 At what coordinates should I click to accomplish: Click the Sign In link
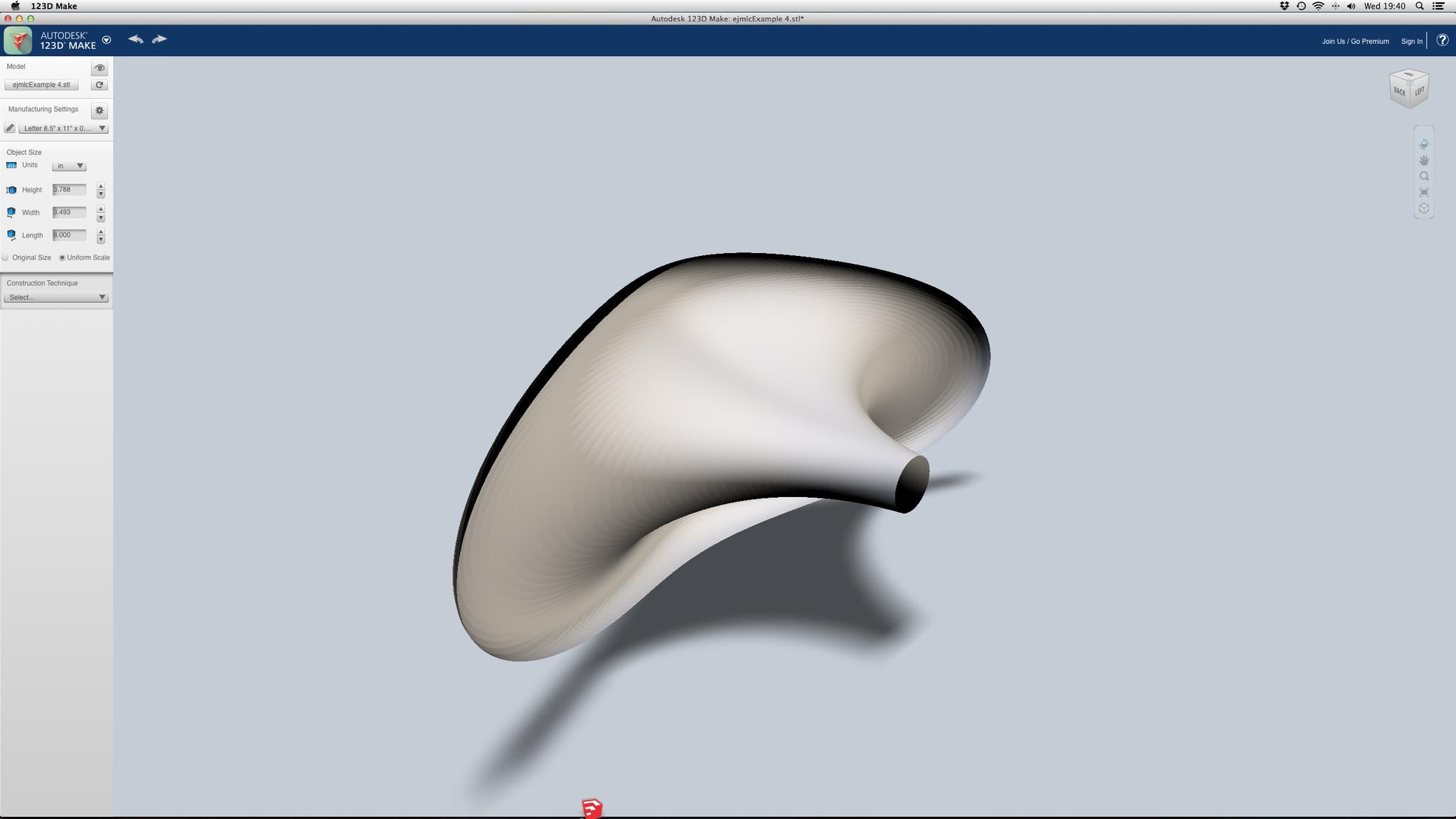point(1411,41)
